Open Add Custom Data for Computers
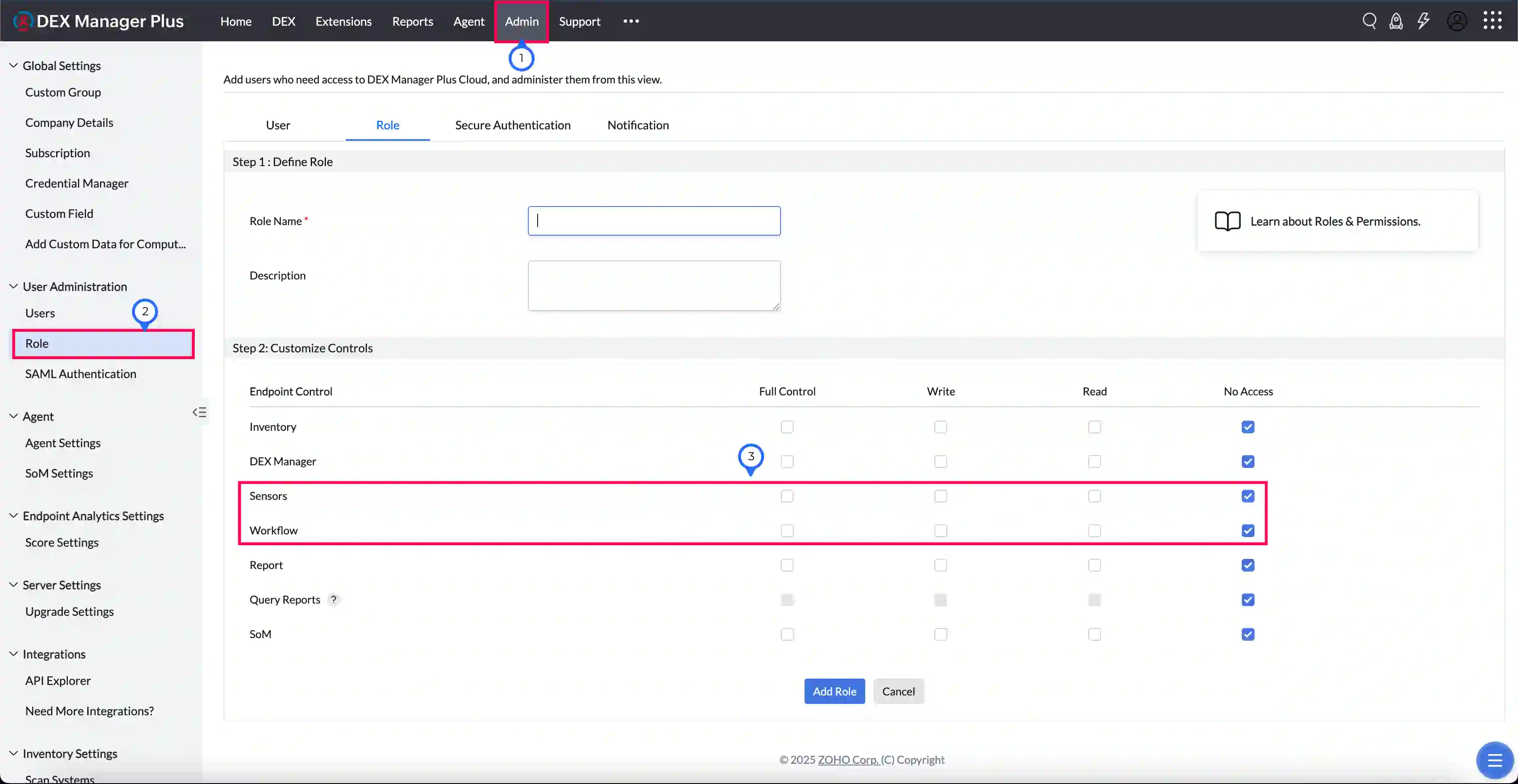 coord(105,244)
